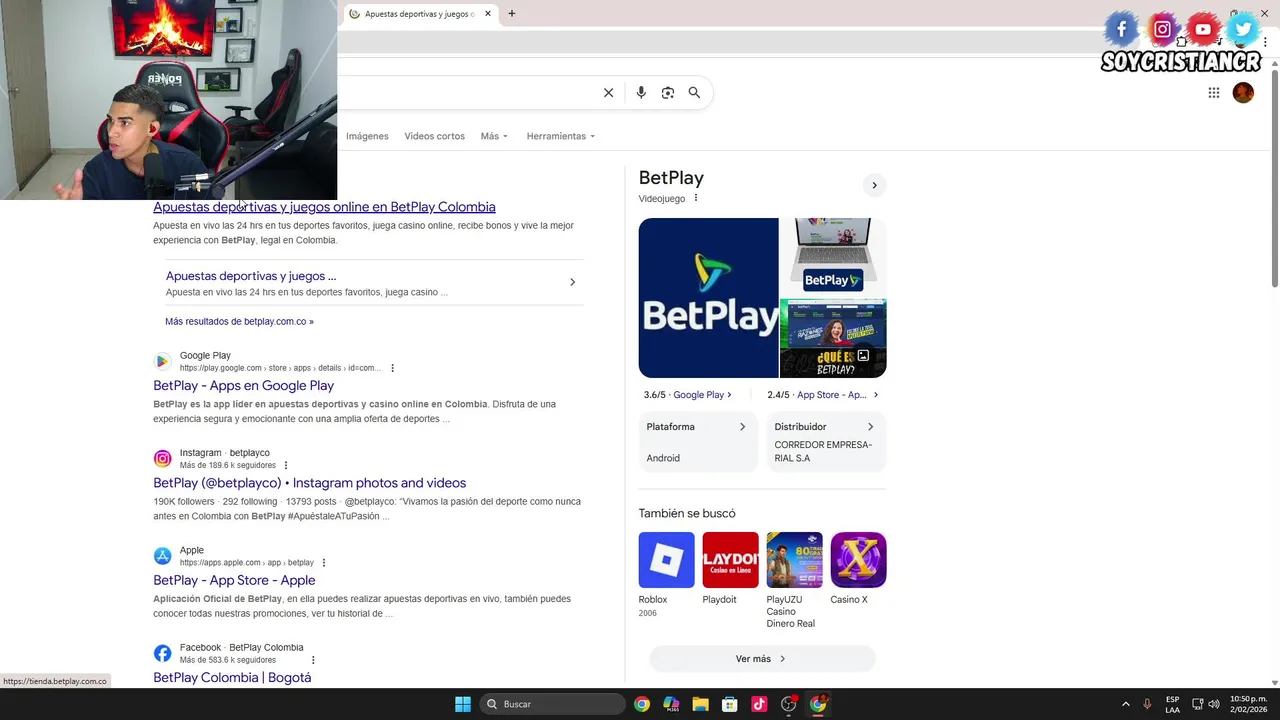
Task: Open Apuestas deportivas y juegos online en BetPlay Colombia
Action: pos(324,207)
